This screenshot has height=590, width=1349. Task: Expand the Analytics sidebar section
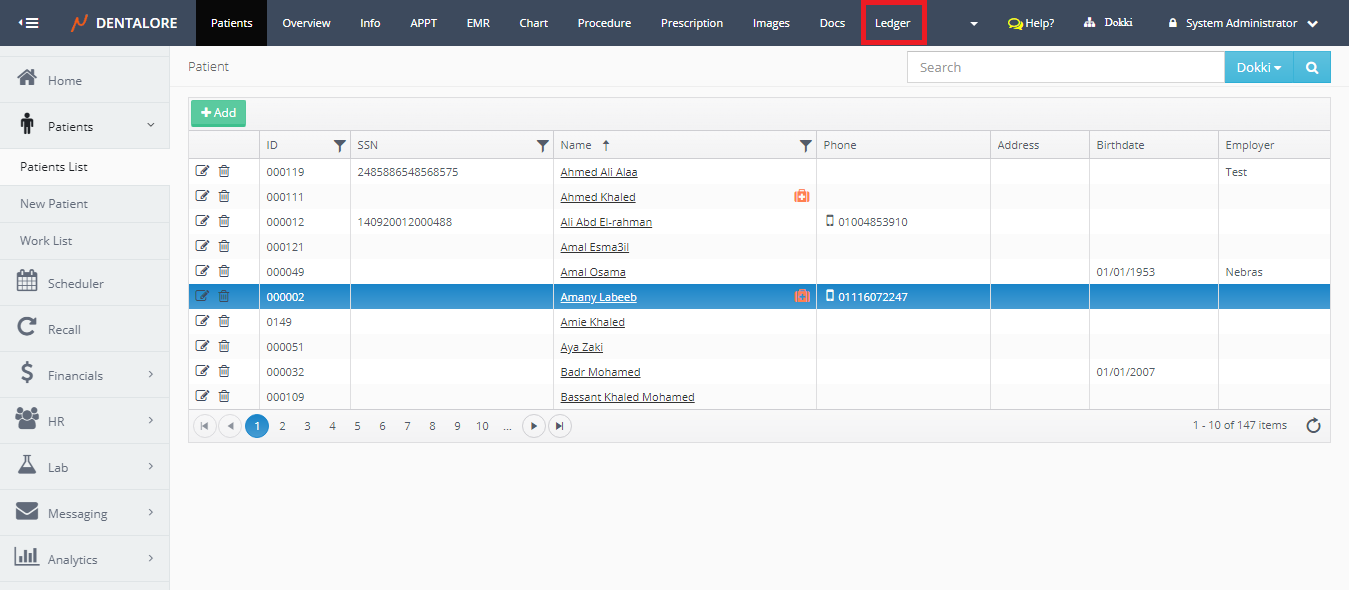pos(84,559)
